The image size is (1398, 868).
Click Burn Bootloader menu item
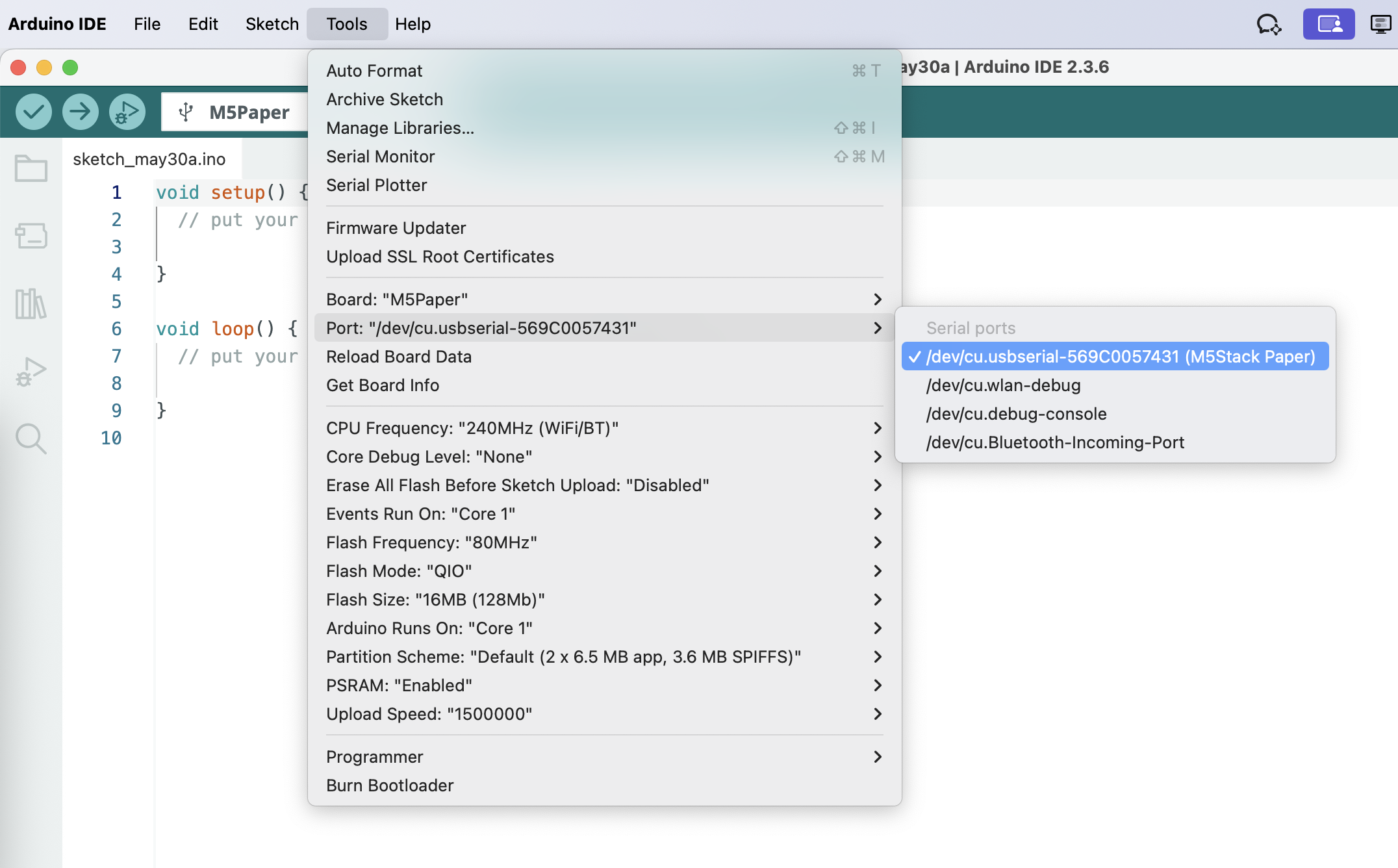(604, 785)
